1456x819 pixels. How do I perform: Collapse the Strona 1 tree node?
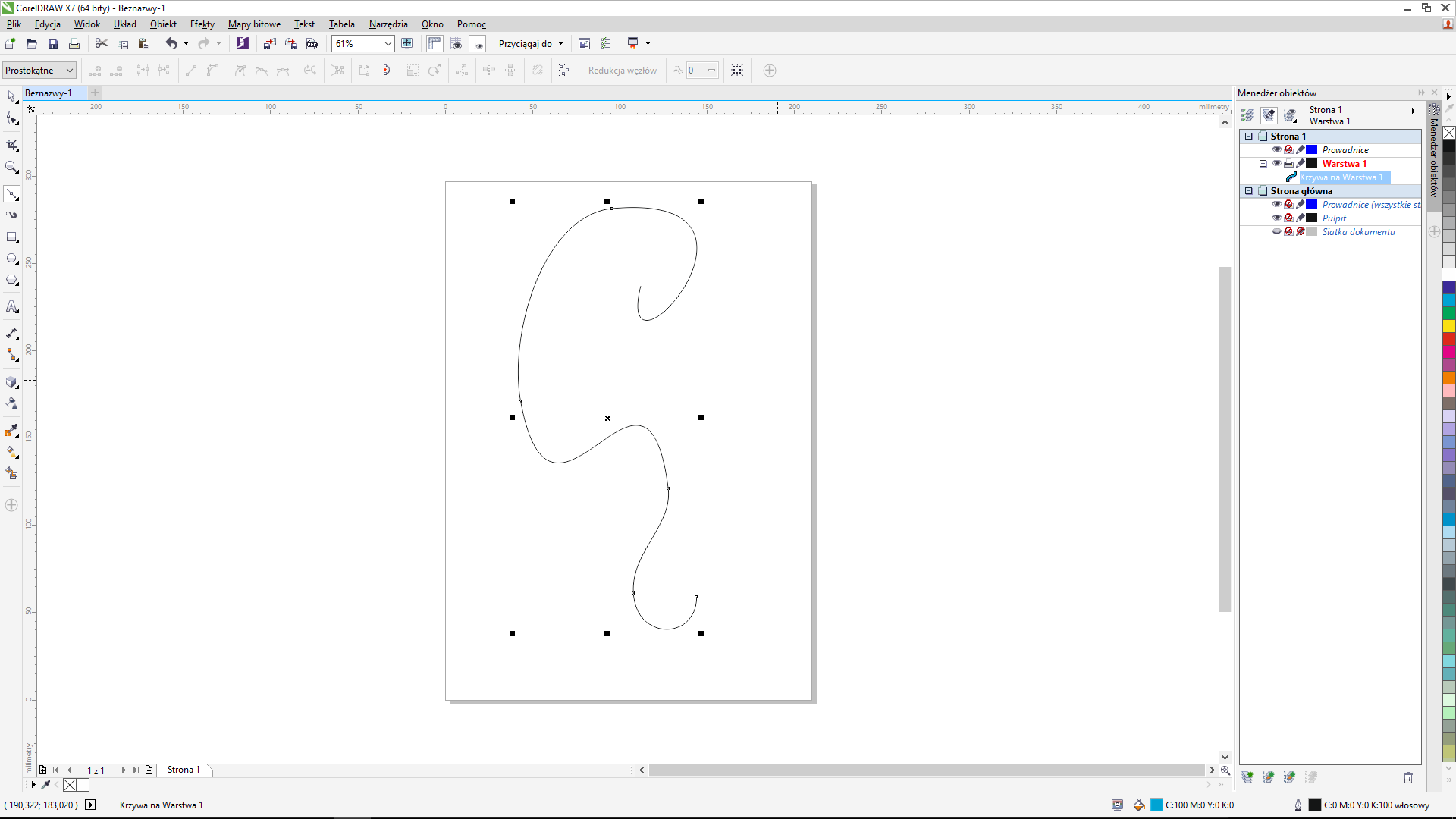(1249, 136)
